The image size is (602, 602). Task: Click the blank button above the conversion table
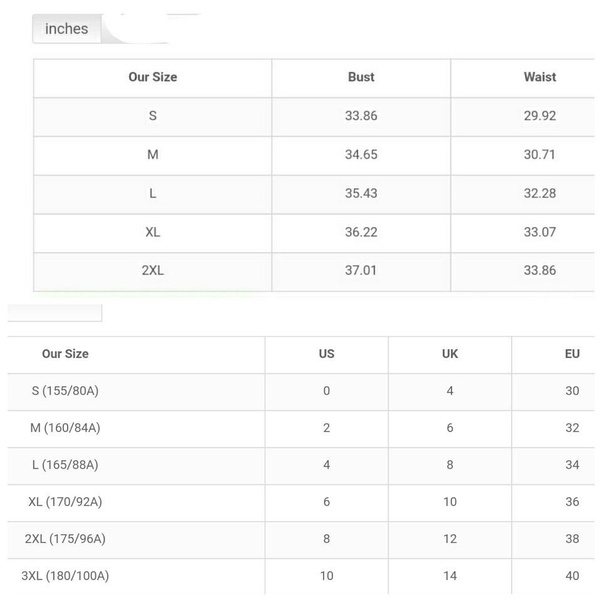pyautogui.click(x=54, y=312)
